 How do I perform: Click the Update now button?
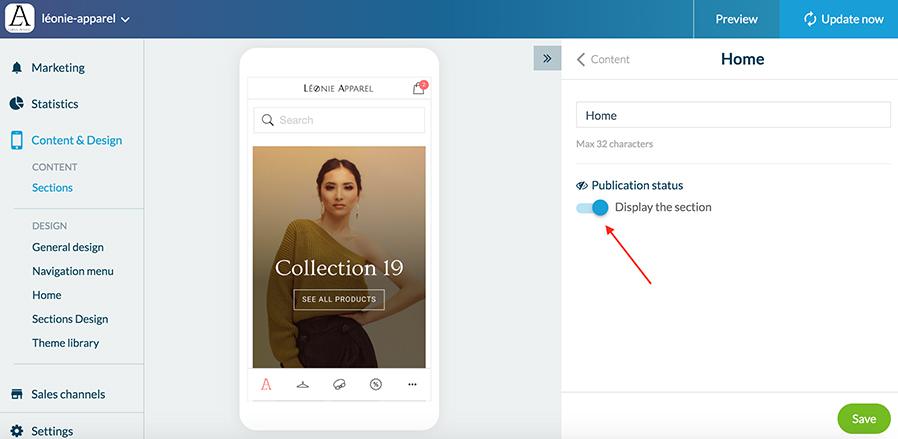843,19
